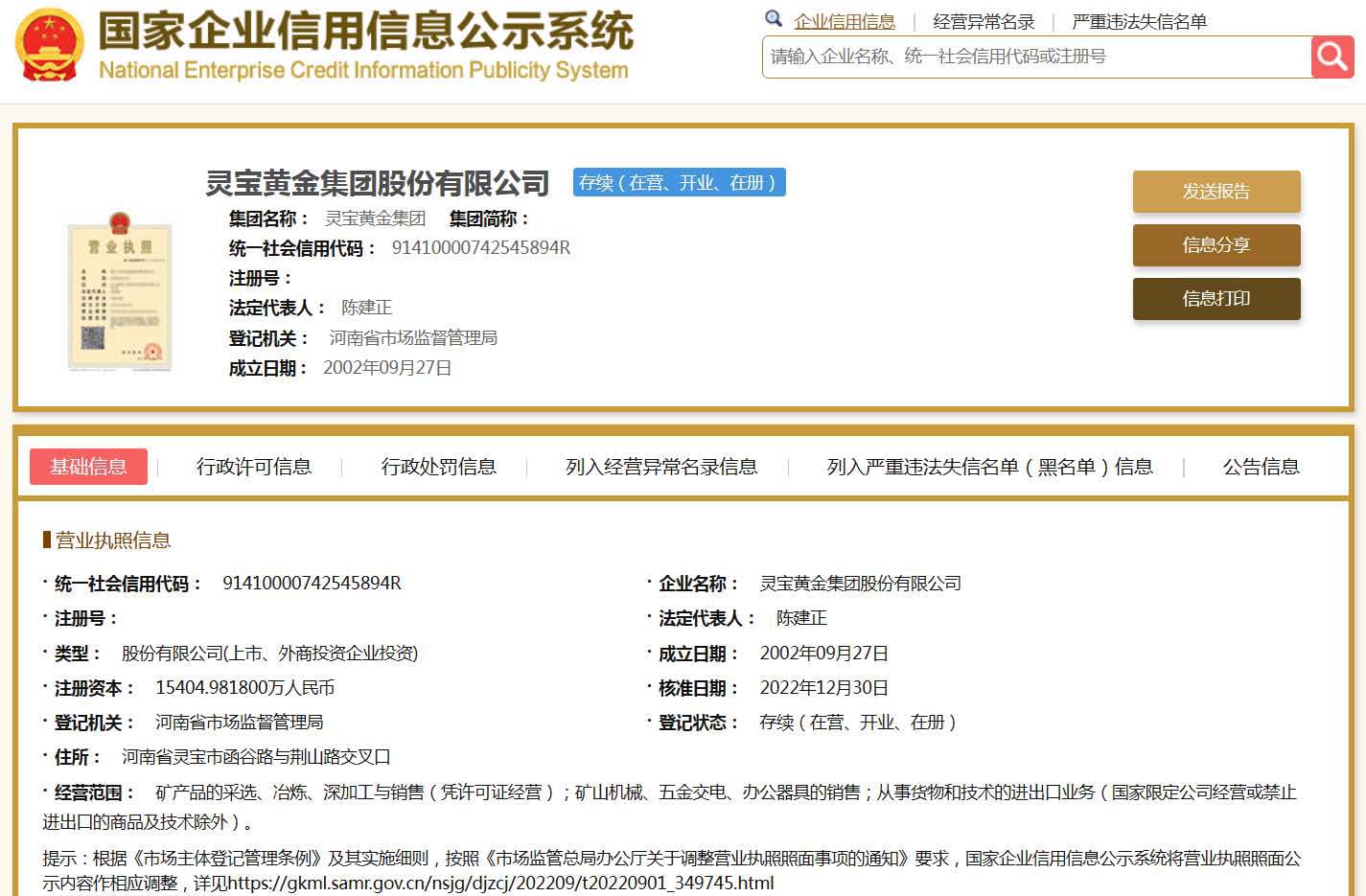
Task: Click the red search magnifier button
Action: point(1331,57)
